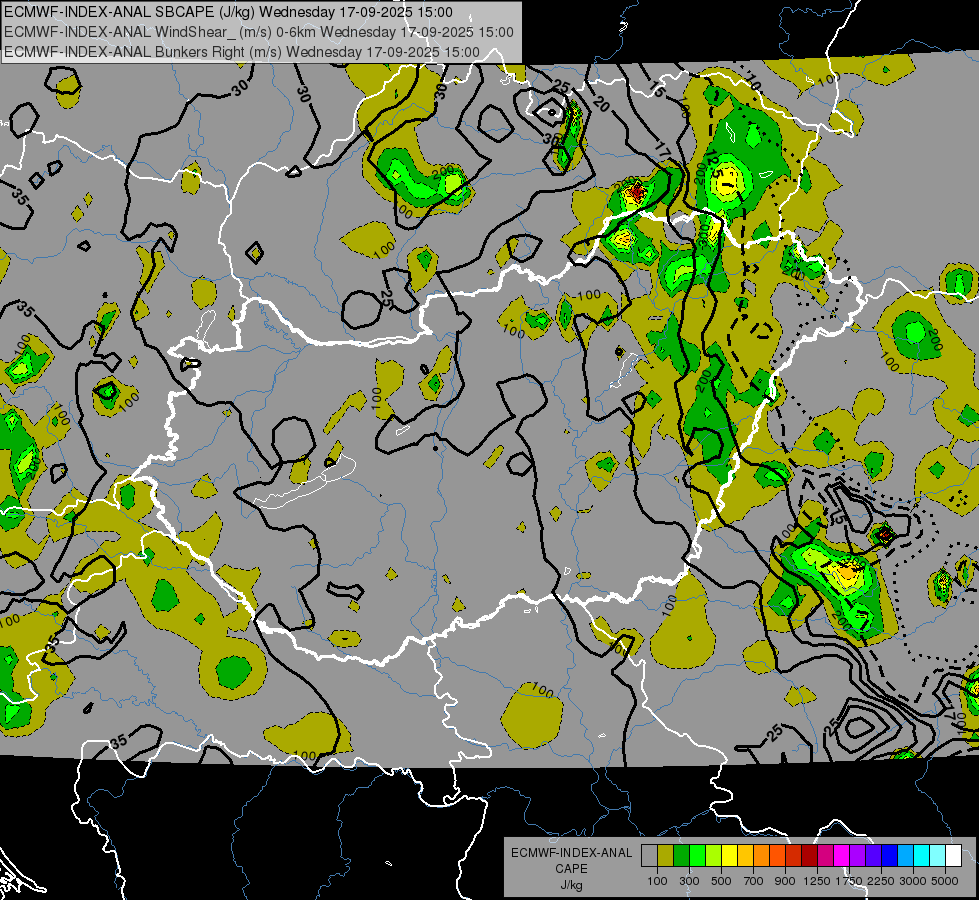Screen dimensions: 979x900
Task: Click the legend value label 700
Action: (753, 881)
